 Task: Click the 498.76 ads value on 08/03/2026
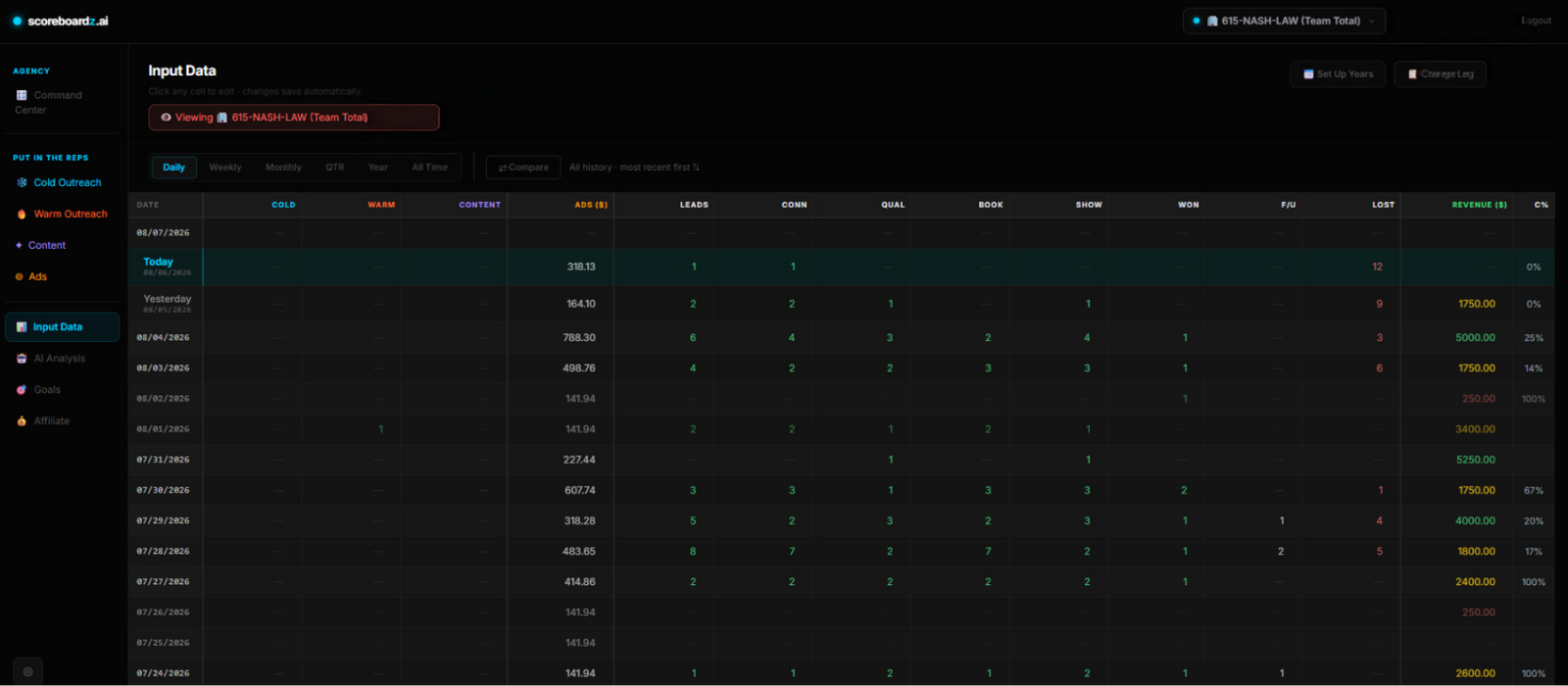pyautogui.click(x=579, y=368)
